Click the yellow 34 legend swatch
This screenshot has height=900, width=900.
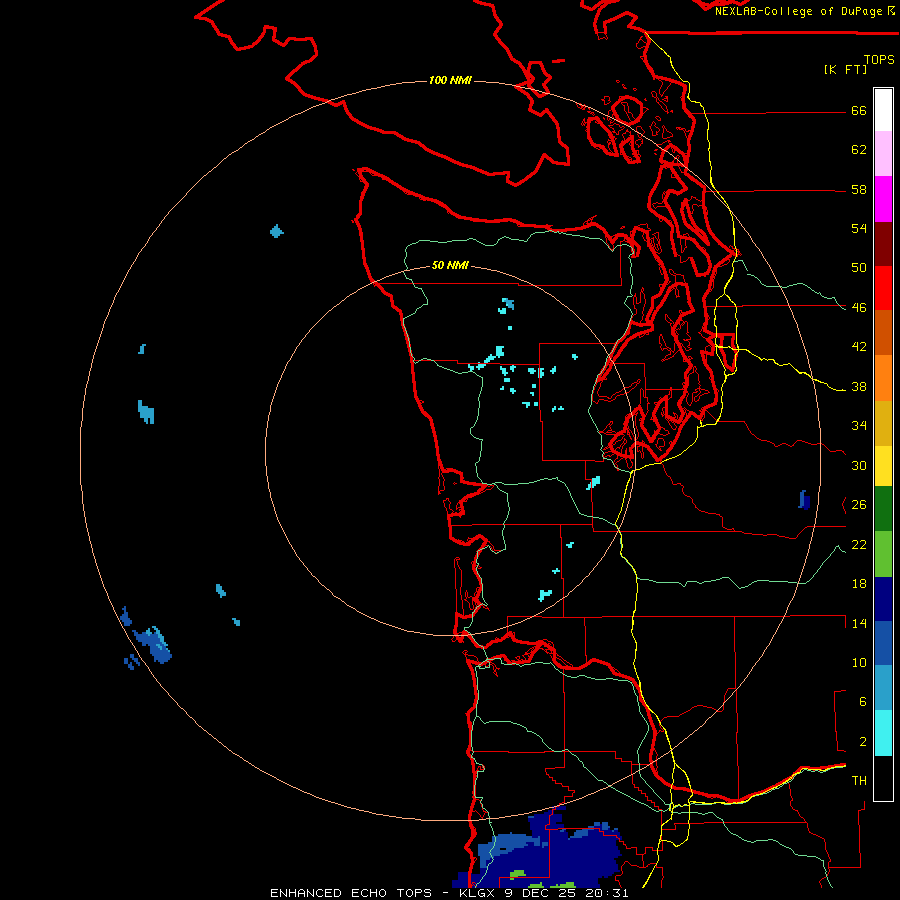[x=883, y=466]
